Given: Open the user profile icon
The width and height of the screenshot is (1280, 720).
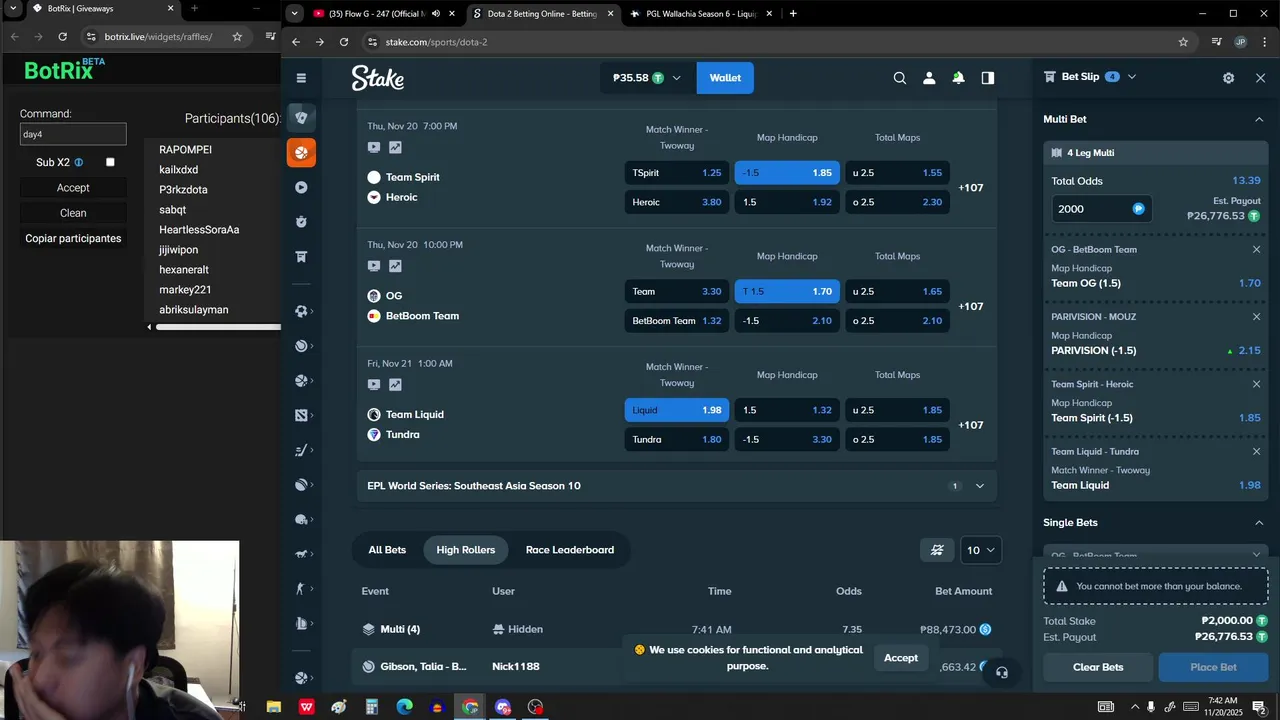Looking at the screenshot, I should (x=929, y=78).
